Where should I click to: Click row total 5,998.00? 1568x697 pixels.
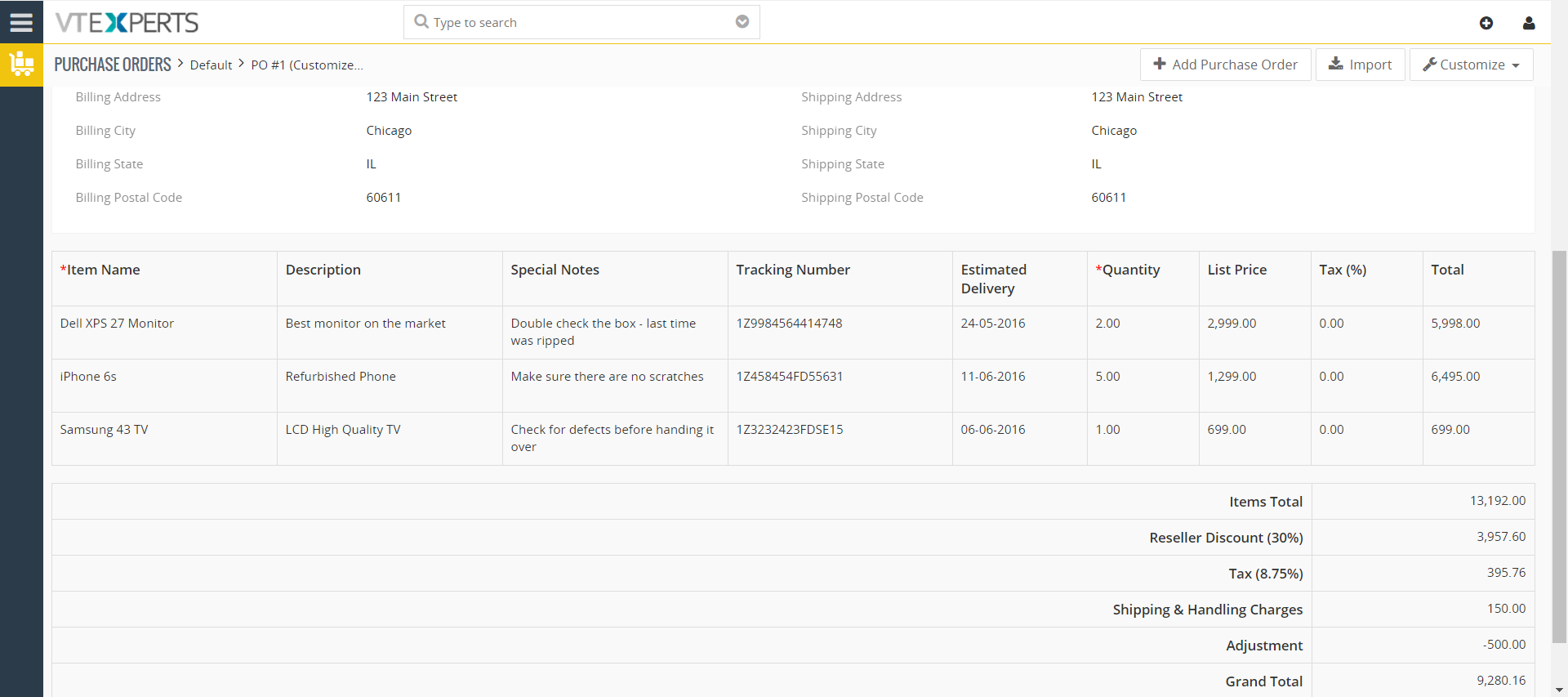pyautogui.click(x=1455, y=324)
